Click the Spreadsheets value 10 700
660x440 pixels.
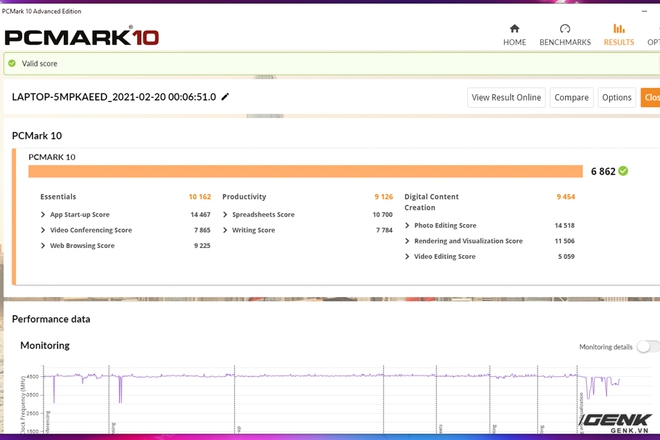(382, 215)
